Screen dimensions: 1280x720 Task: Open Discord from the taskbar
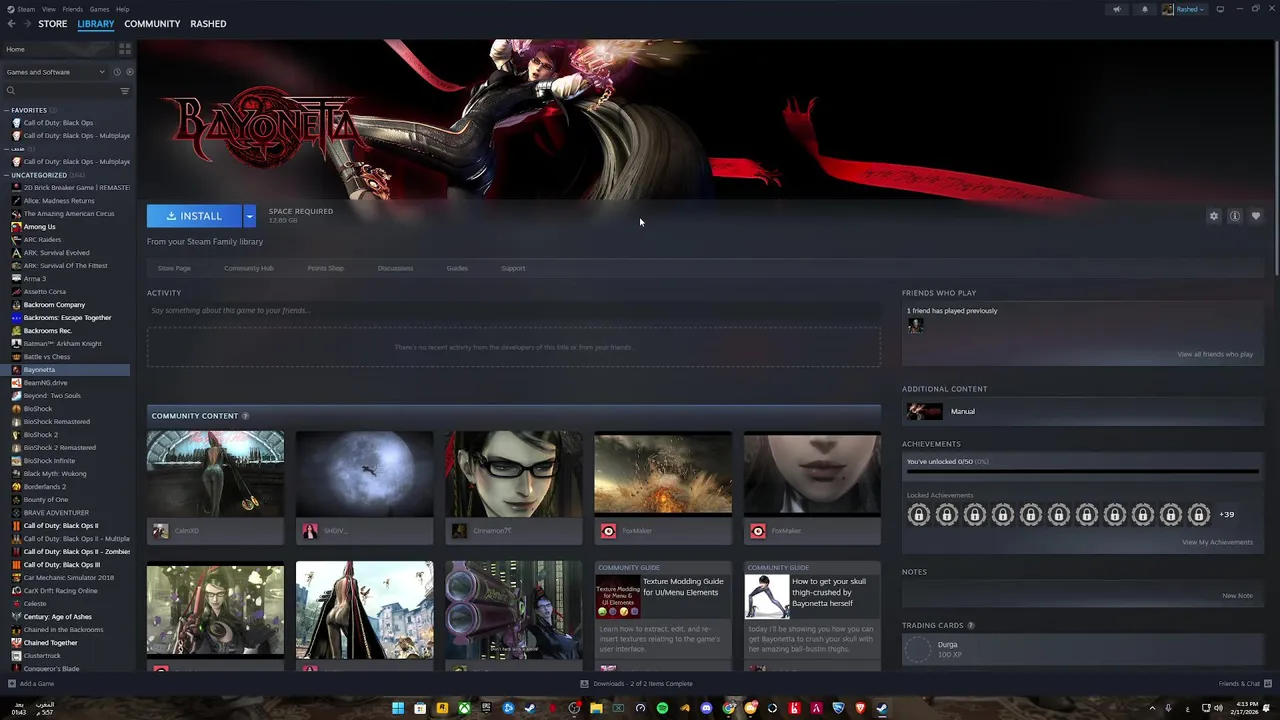pyautogui.click(x=706, y=708)
